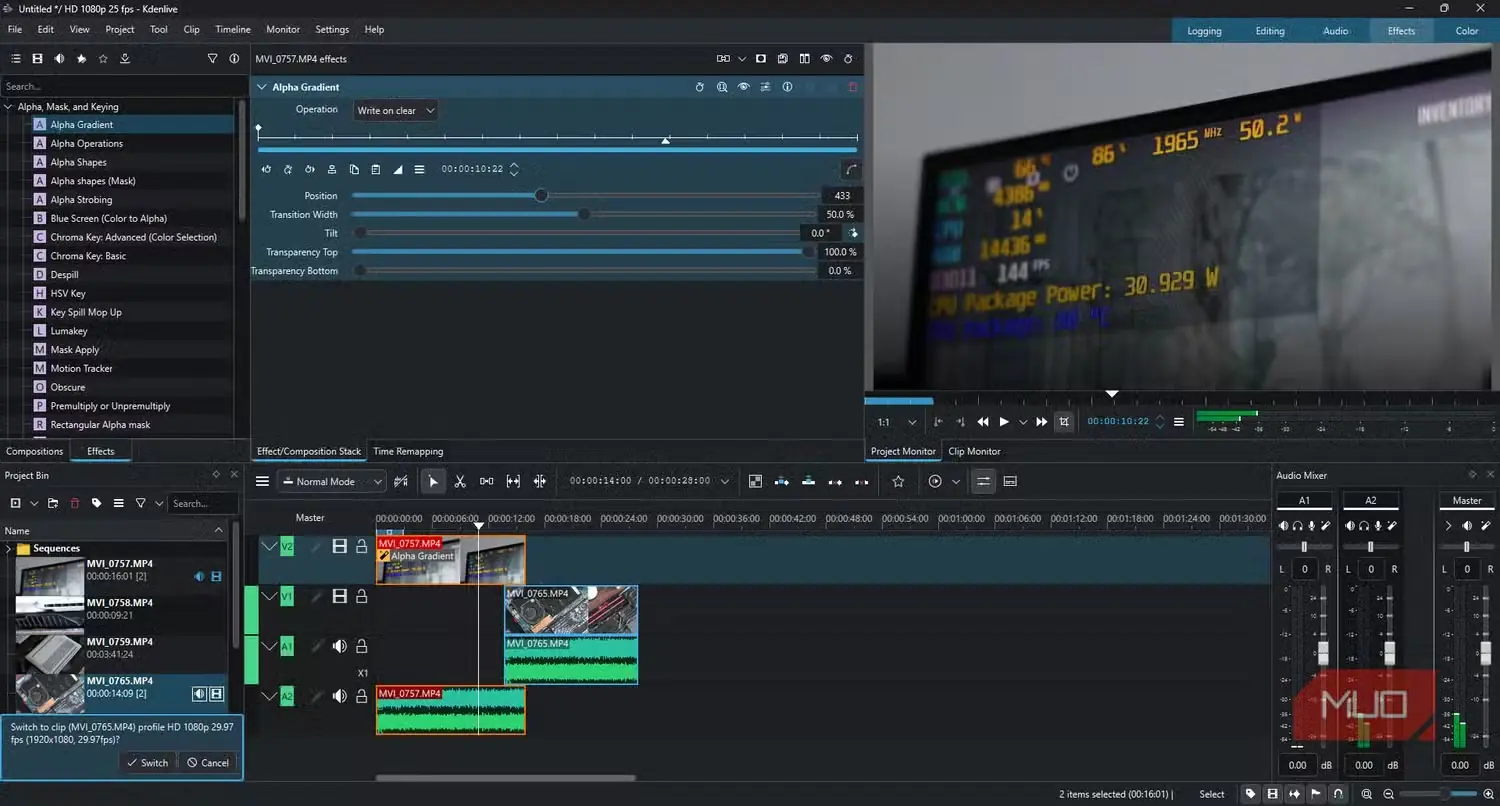Toggle Alpha Gradient effect enabled eye icon
Screen dimensions: 1500x806
click(x=744, y=87)
